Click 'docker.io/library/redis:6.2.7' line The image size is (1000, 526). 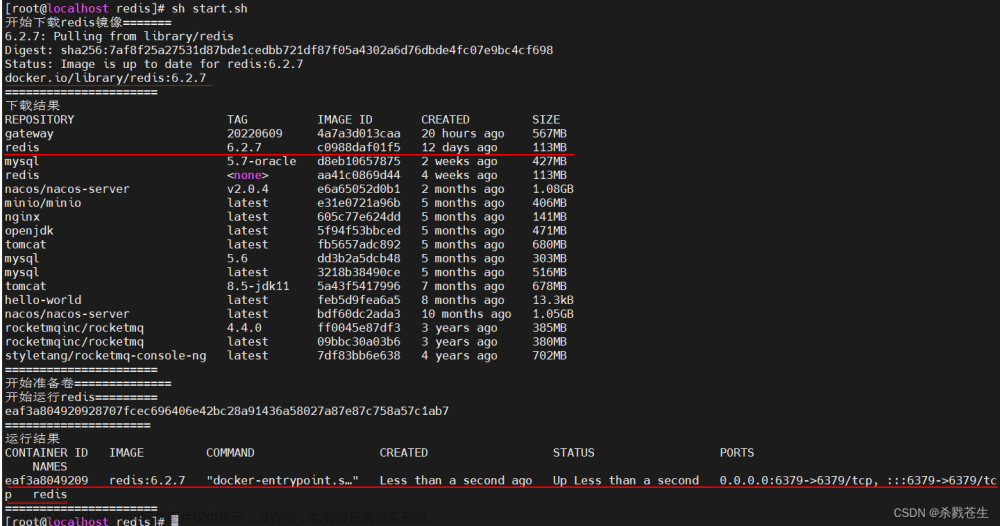click(105, 78)
